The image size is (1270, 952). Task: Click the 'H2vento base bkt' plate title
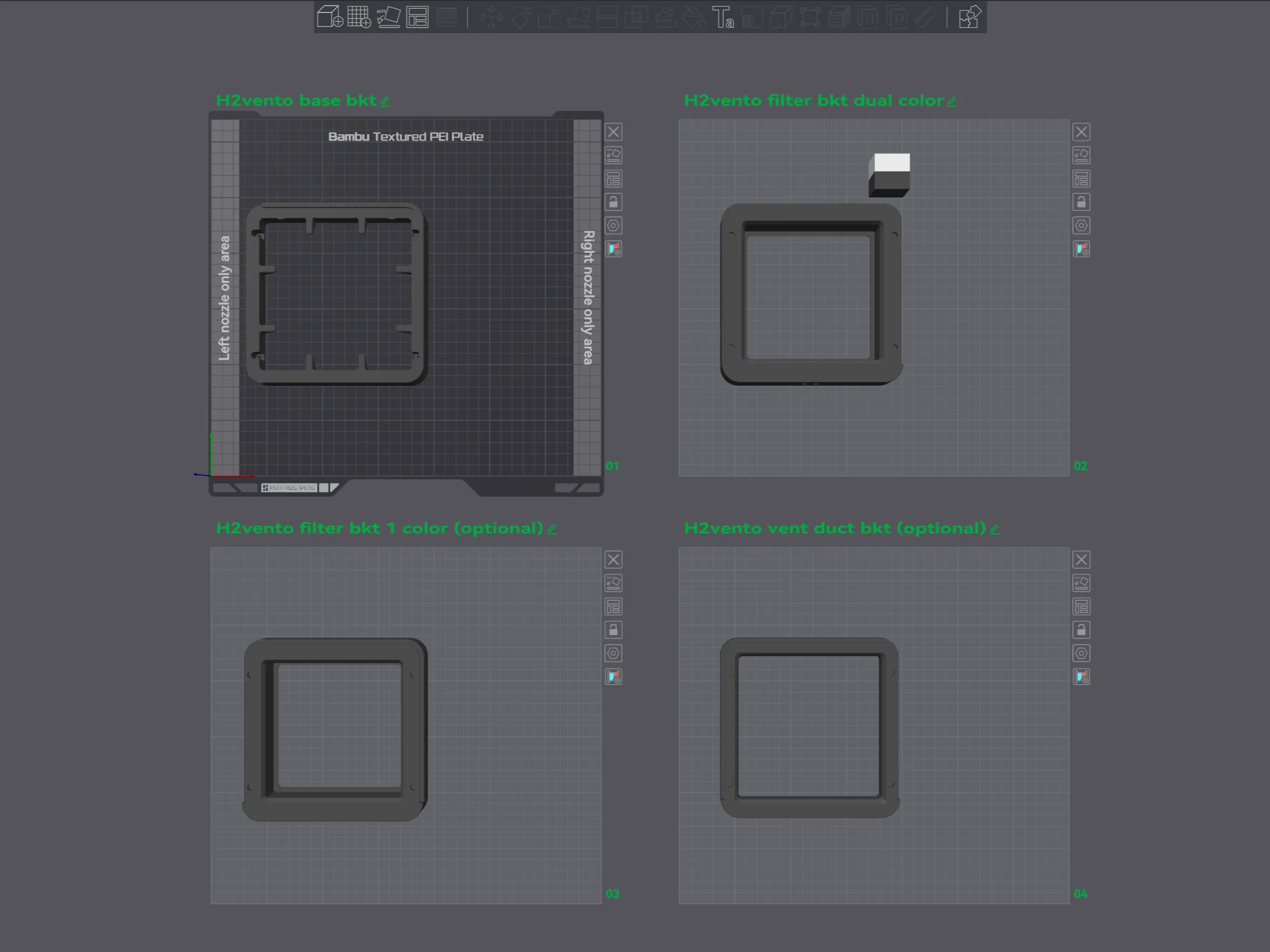coord(297,101)
